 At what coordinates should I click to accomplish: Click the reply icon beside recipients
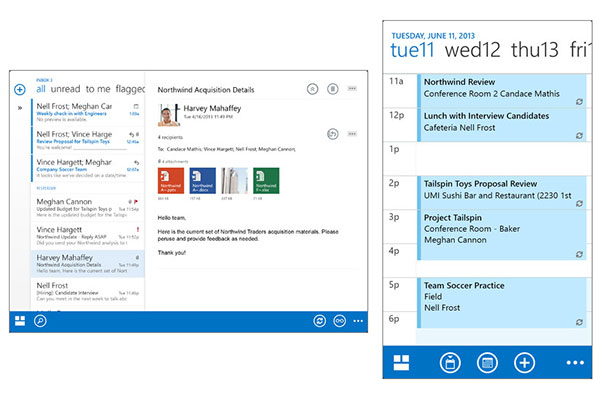pos(332,134)
